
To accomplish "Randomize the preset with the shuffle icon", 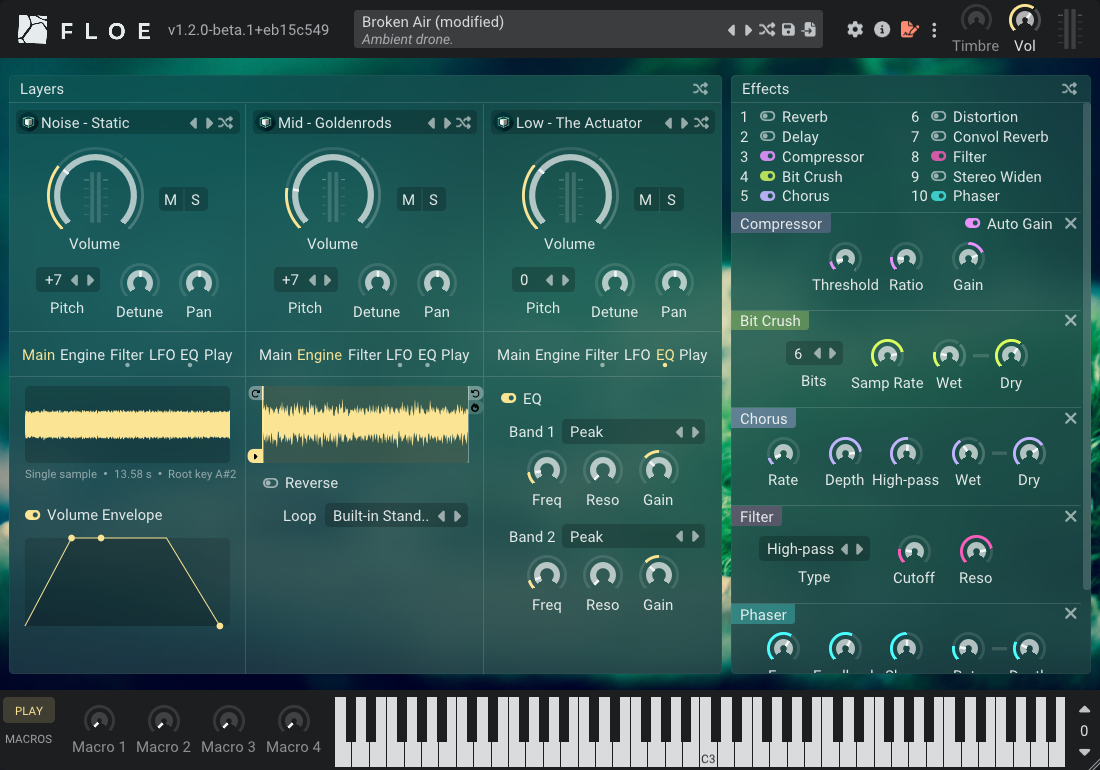I will pos(766,30).
